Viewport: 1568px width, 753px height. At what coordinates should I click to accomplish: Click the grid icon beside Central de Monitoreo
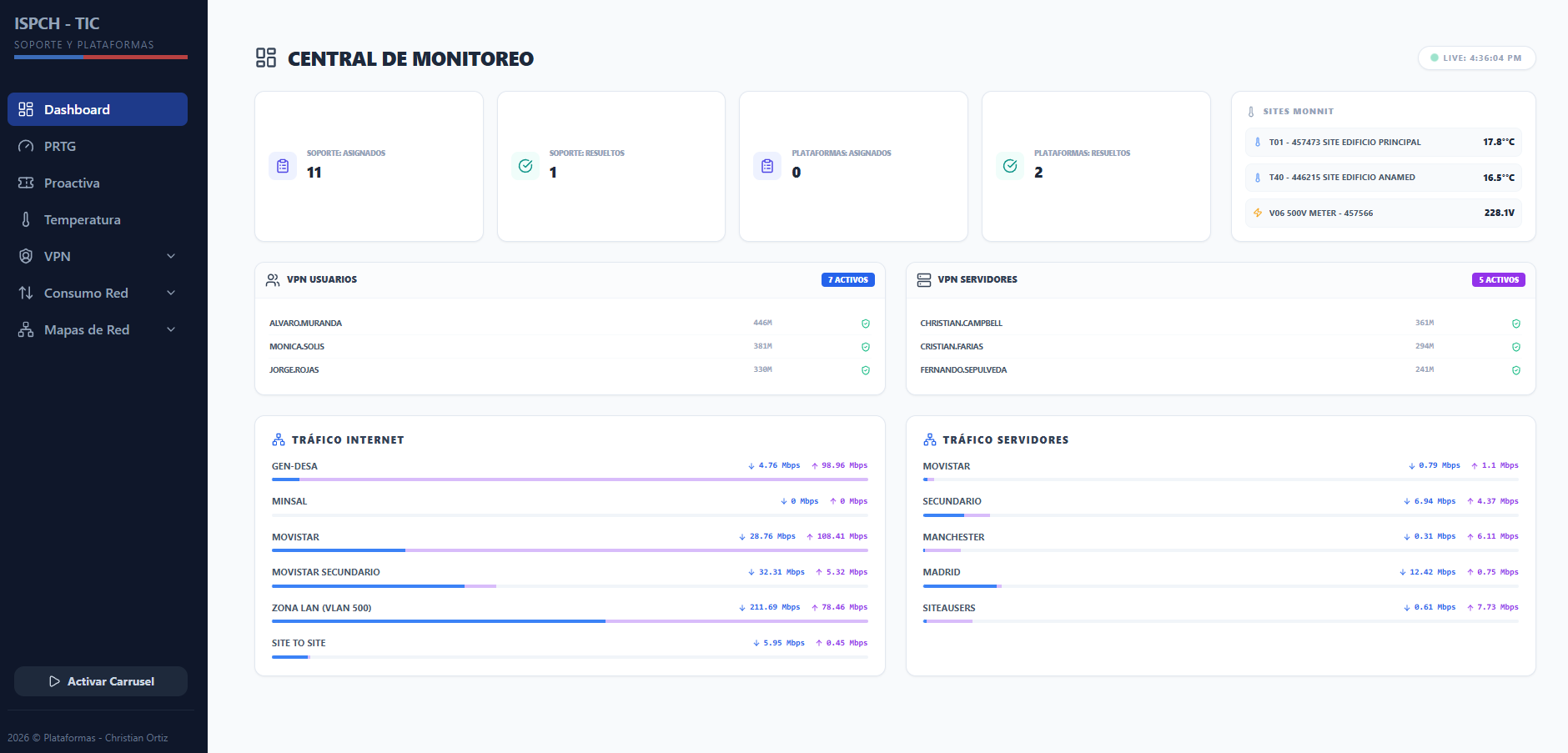point(266,58)
